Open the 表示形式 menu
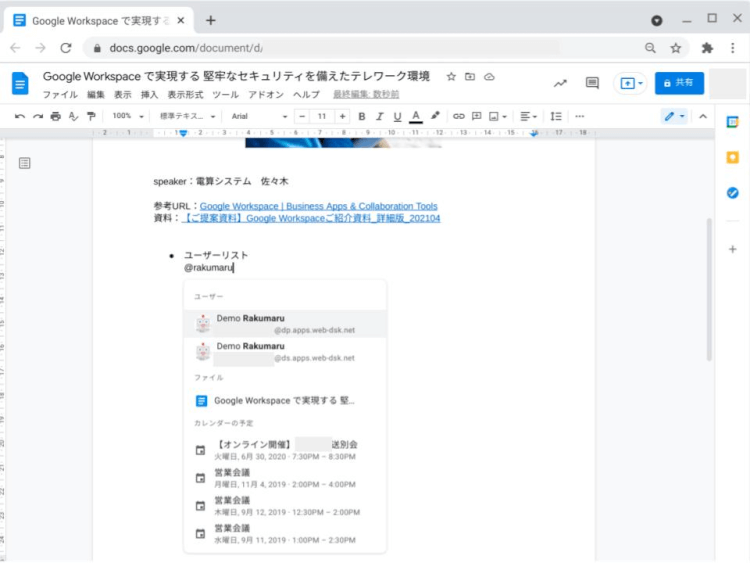 [x=185, y=95]
